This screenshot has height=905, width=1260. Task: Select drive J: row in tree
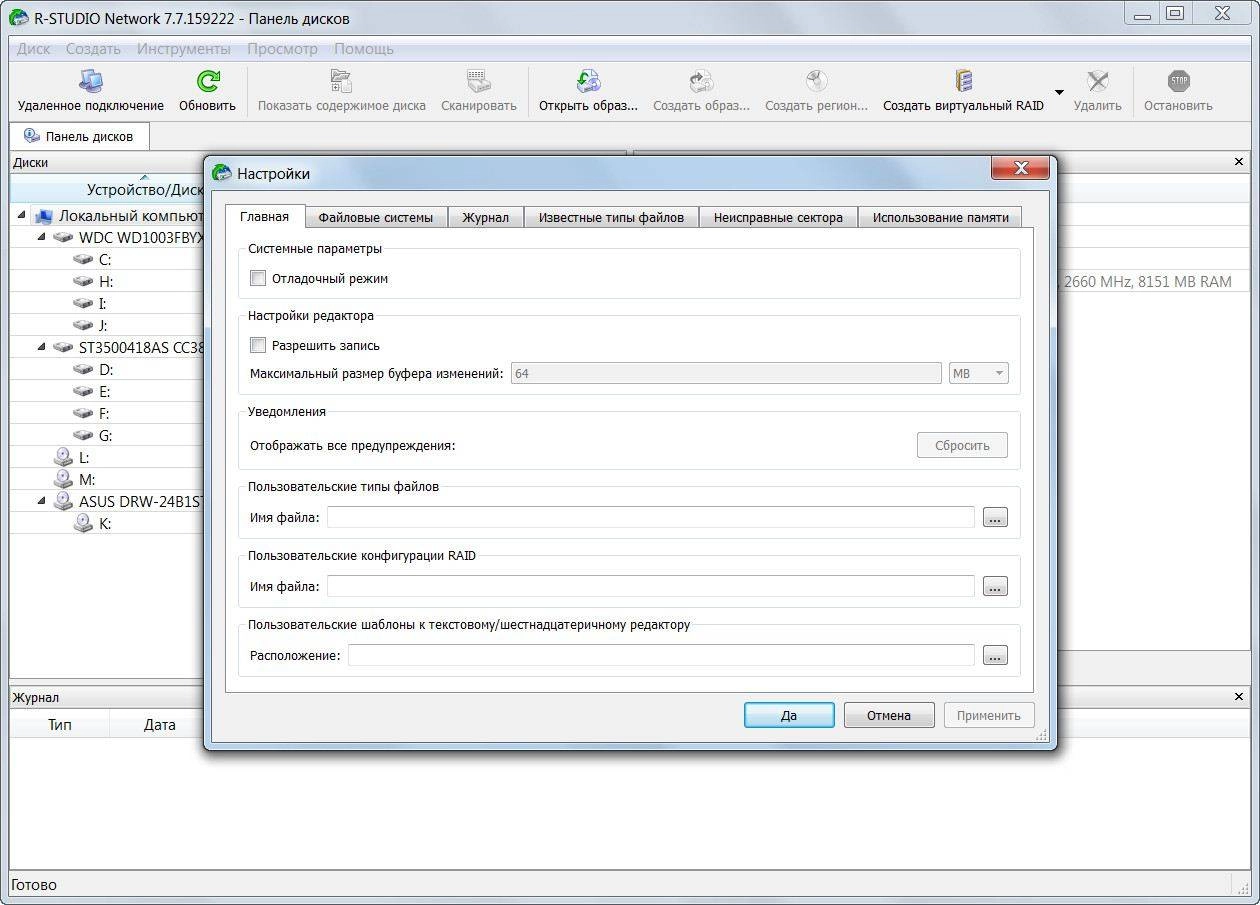(x=107, y=325)
